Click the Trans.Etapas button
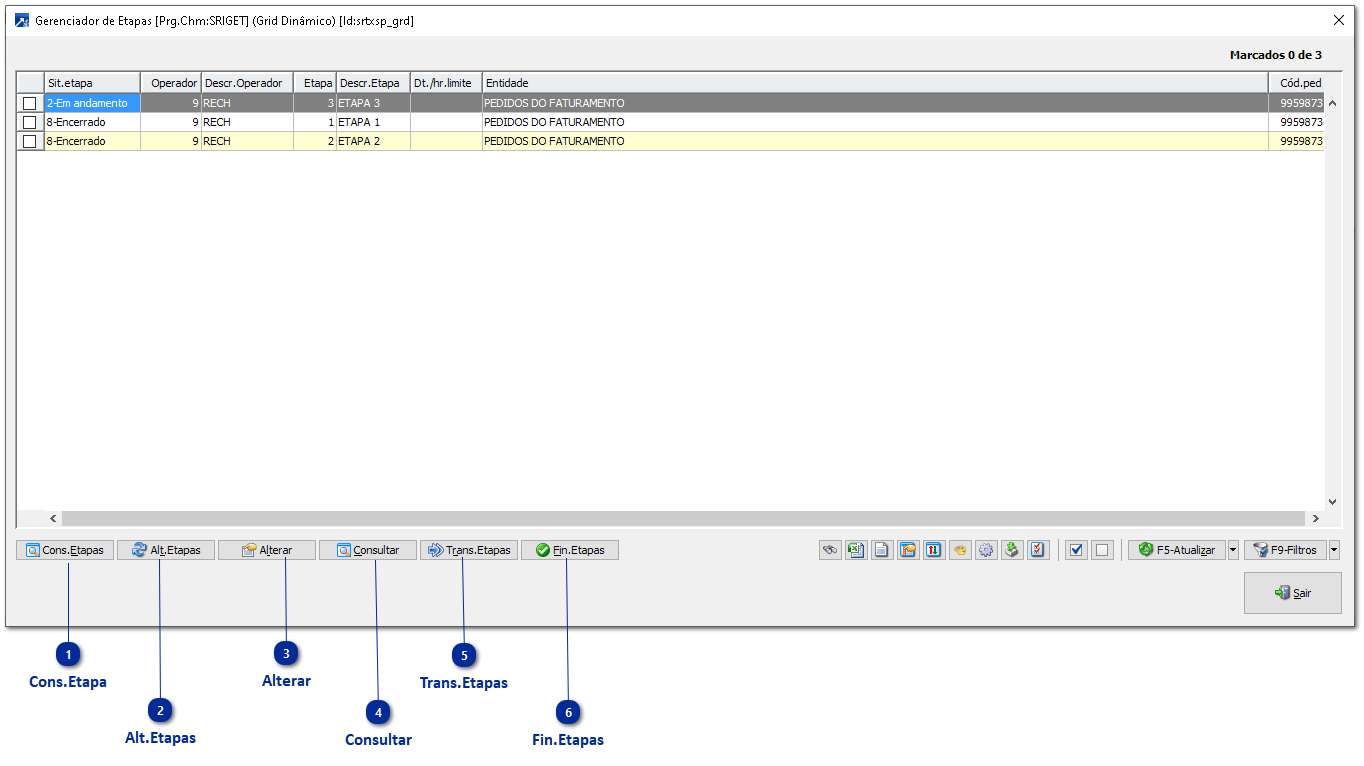The width and height of the screenshot is (1364, 766). pos(469,550)
